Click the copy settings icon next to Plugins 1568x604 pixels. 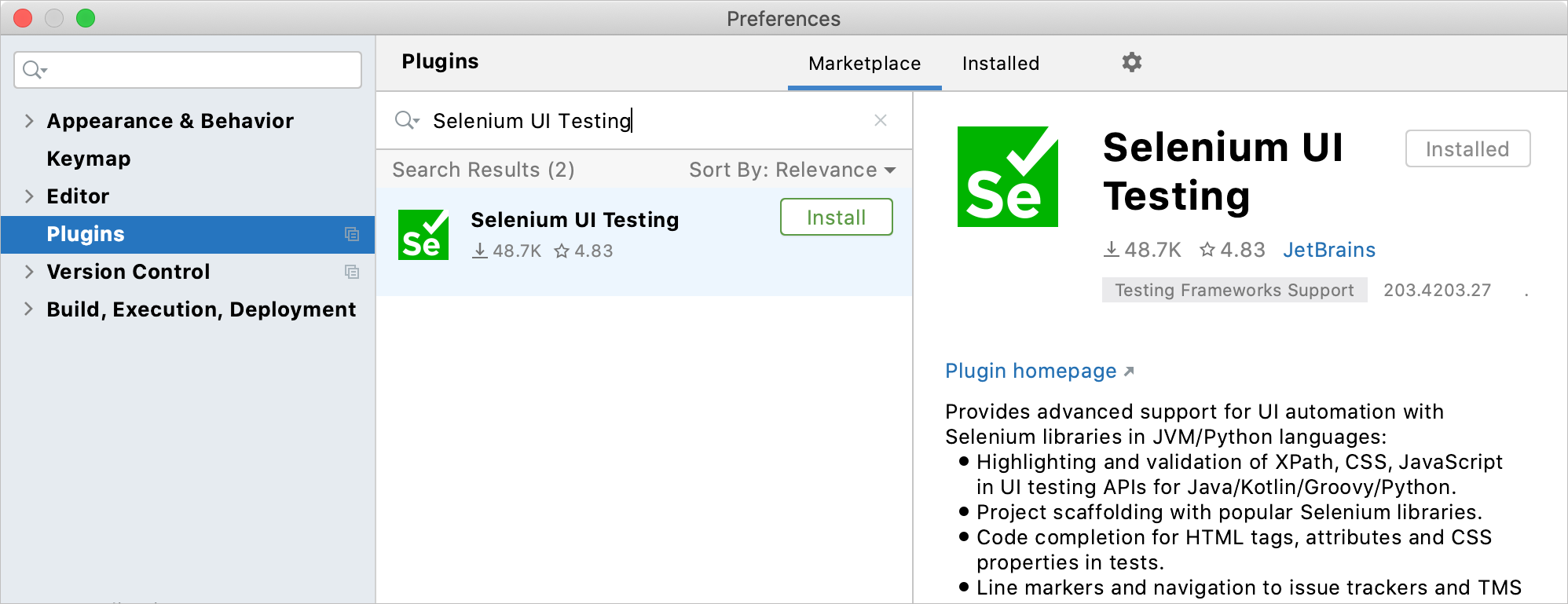click(353, 234)
